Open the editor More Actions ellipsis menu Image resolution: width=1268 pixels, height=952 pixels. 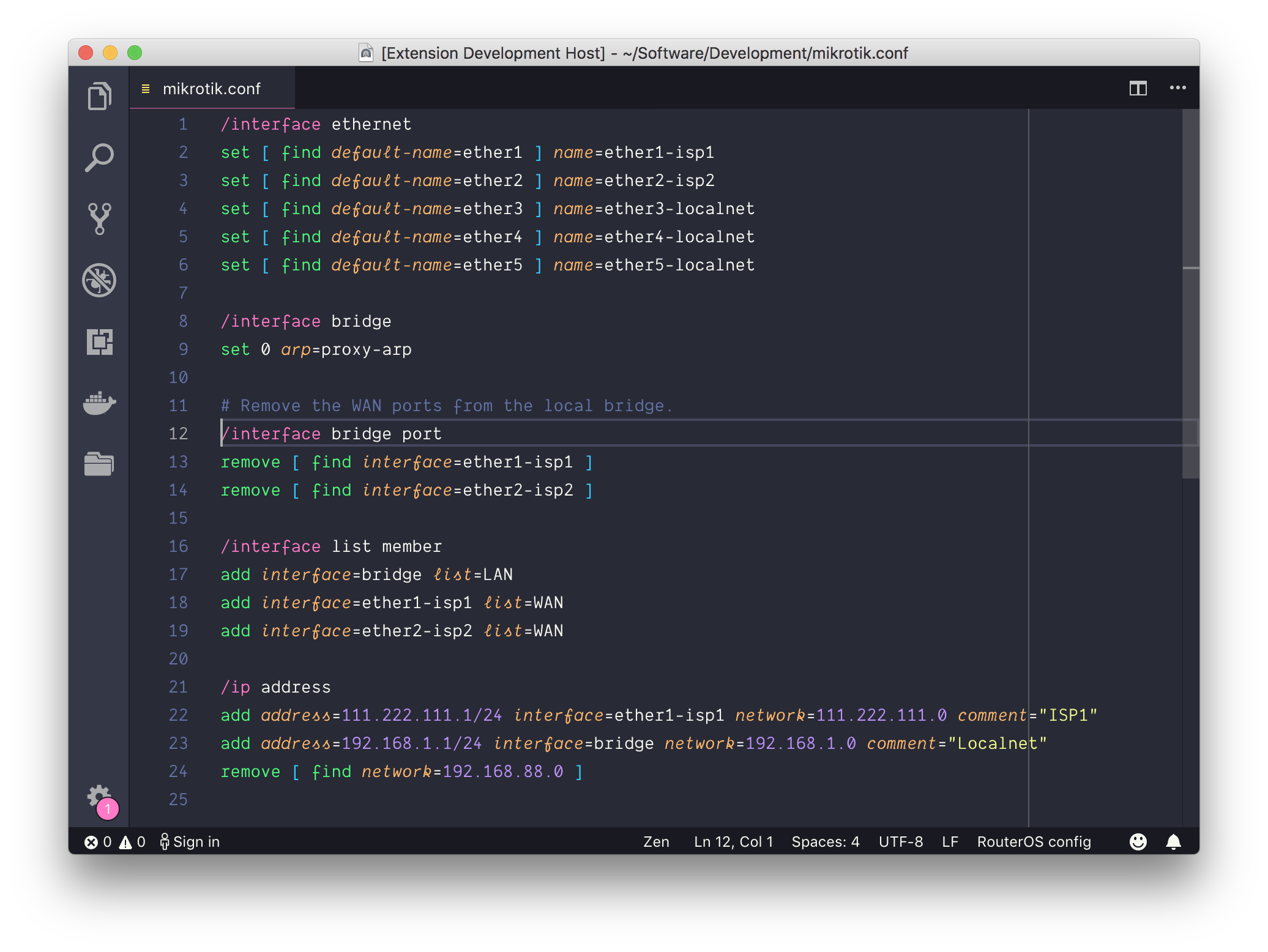click(x=1177, y=88)
